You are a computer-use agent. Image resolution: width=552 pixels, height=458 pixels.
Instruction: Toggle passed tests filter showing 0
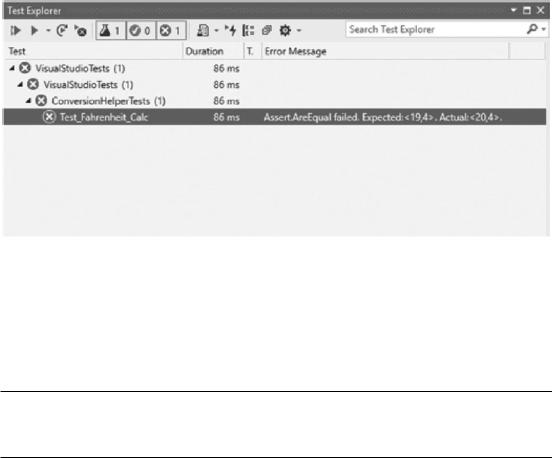[140, 31]
